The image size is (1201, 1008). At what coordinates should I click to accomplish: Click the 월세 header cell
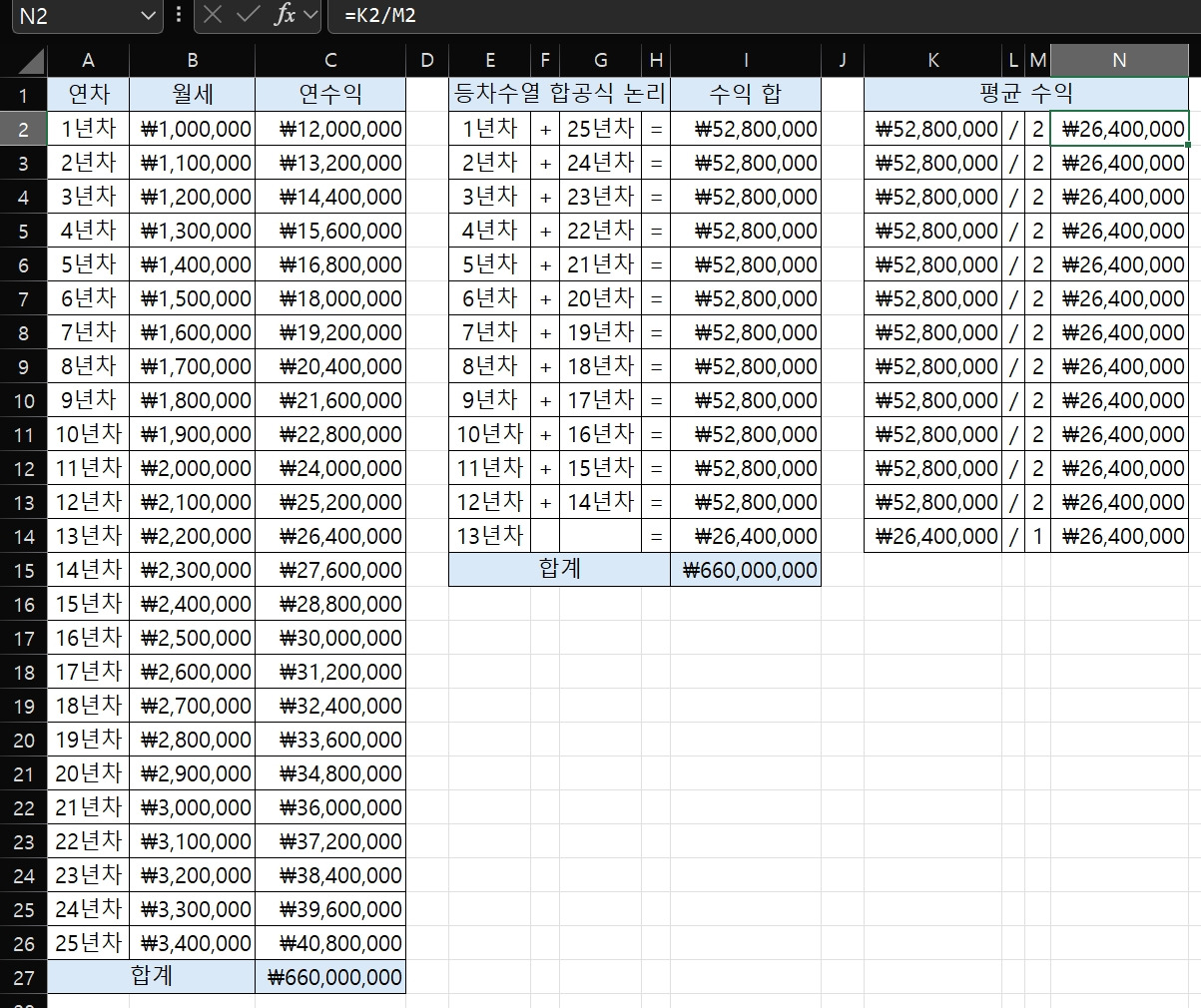(192, 95)
